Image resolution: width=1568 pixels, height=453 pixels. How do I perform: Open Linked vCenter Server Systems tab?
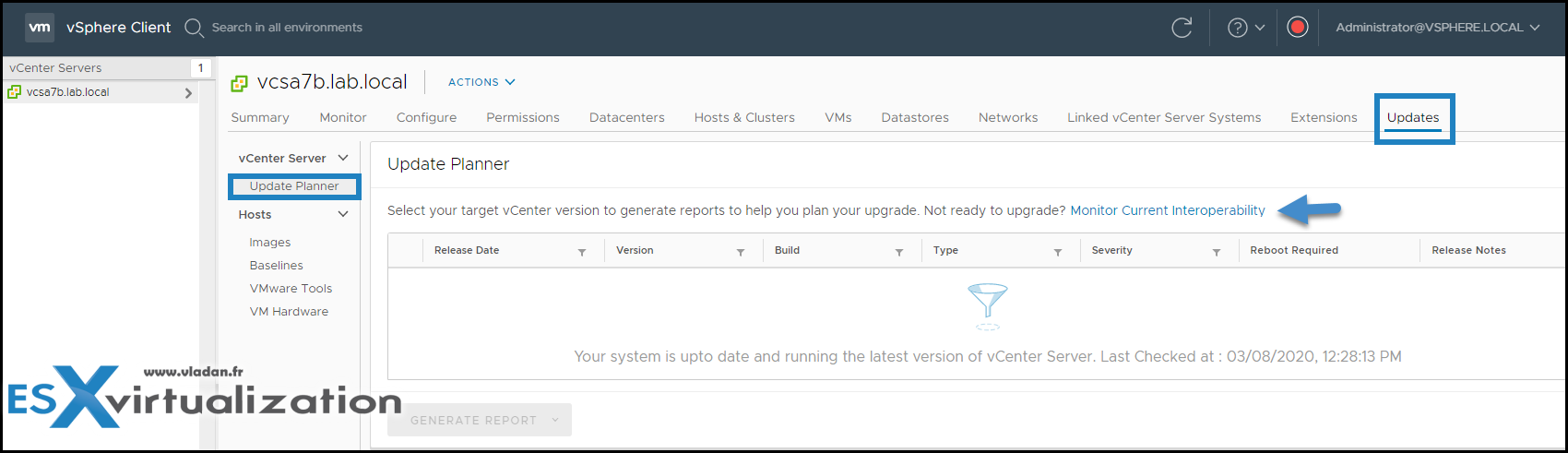(1164, 117)
